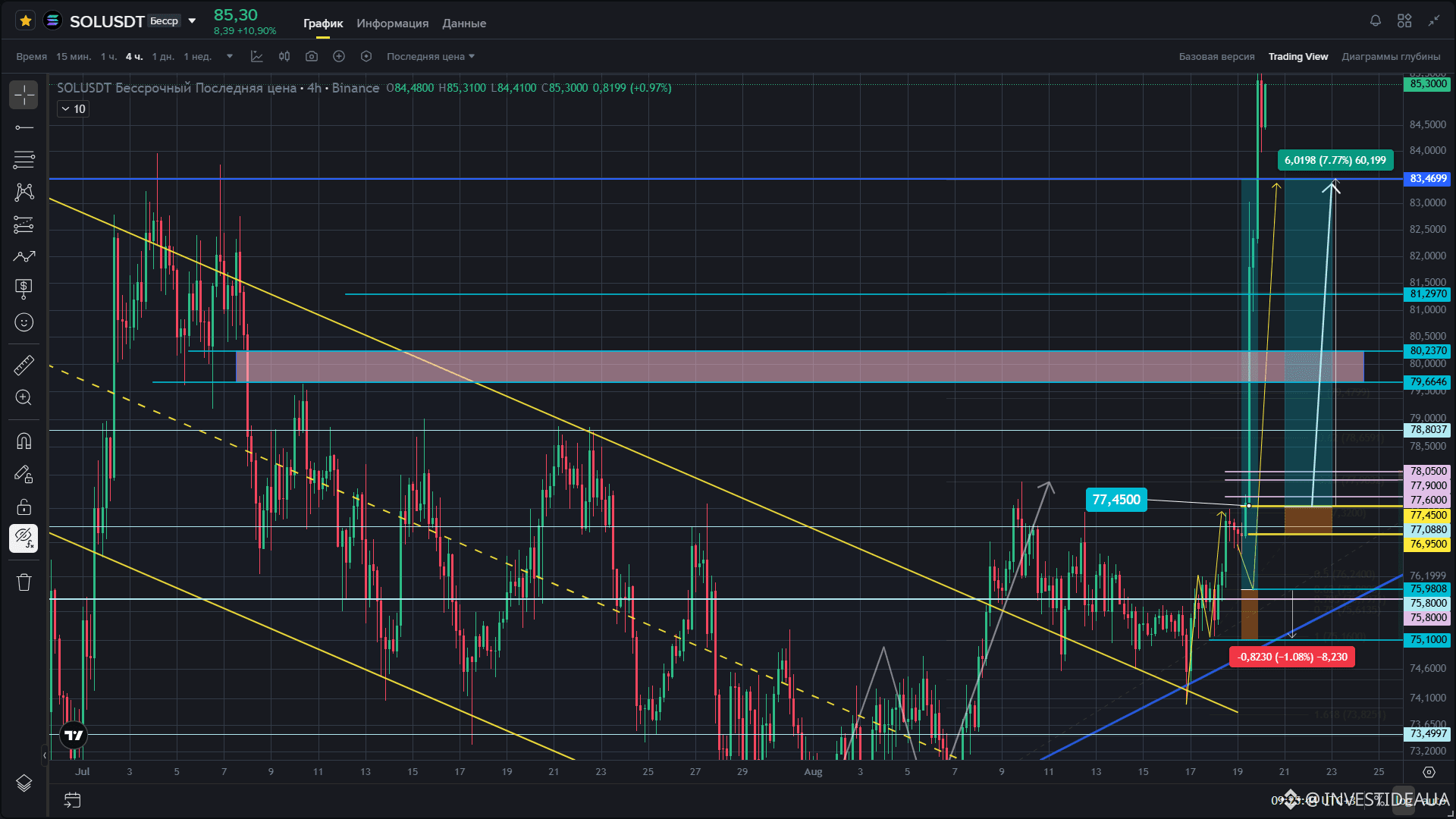Click the green 6,0198 (7.77%) profit label

(x=1335, y=160)
